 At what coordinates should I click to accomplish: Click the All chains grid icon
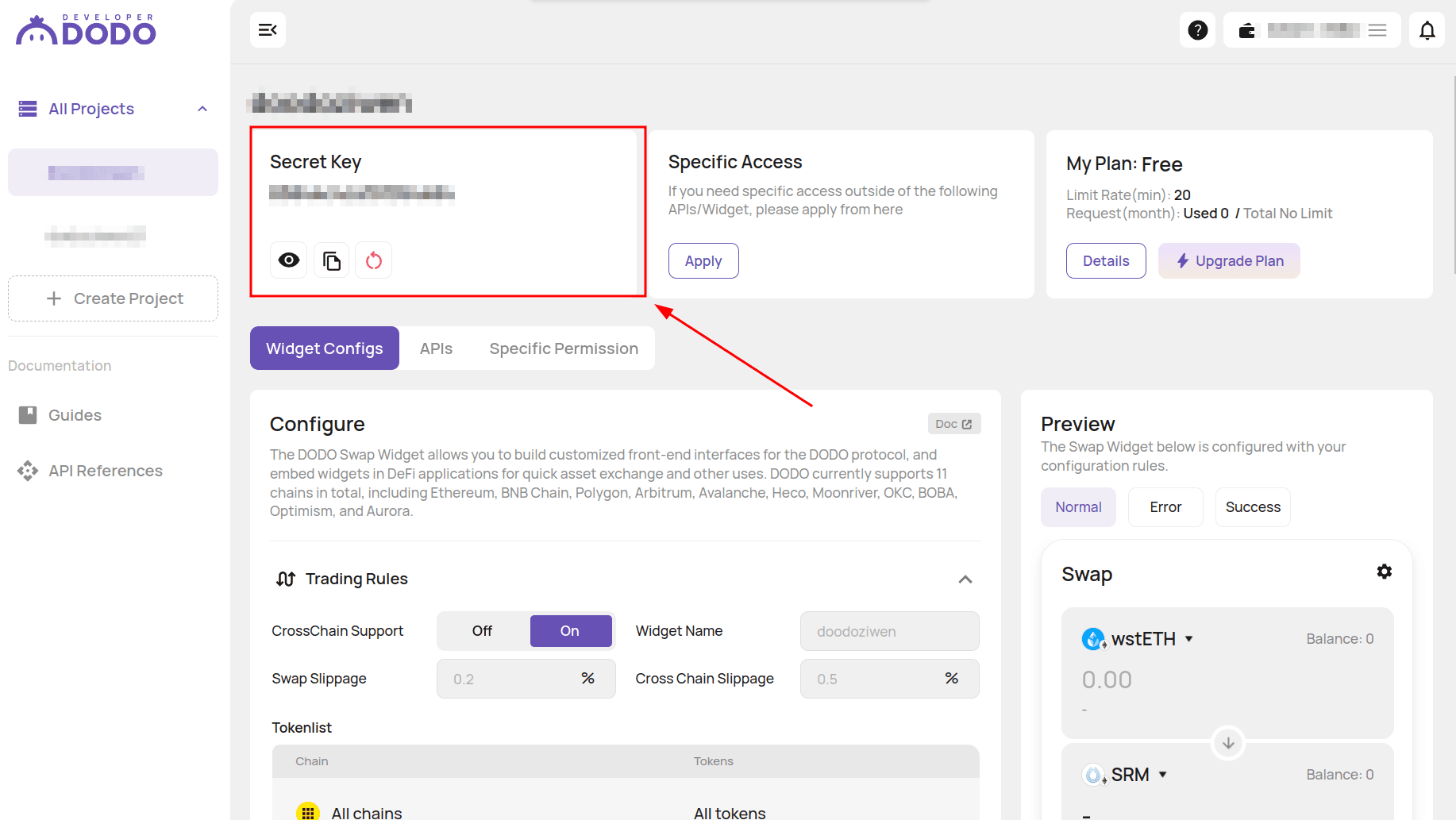click(x=308, y=812)
